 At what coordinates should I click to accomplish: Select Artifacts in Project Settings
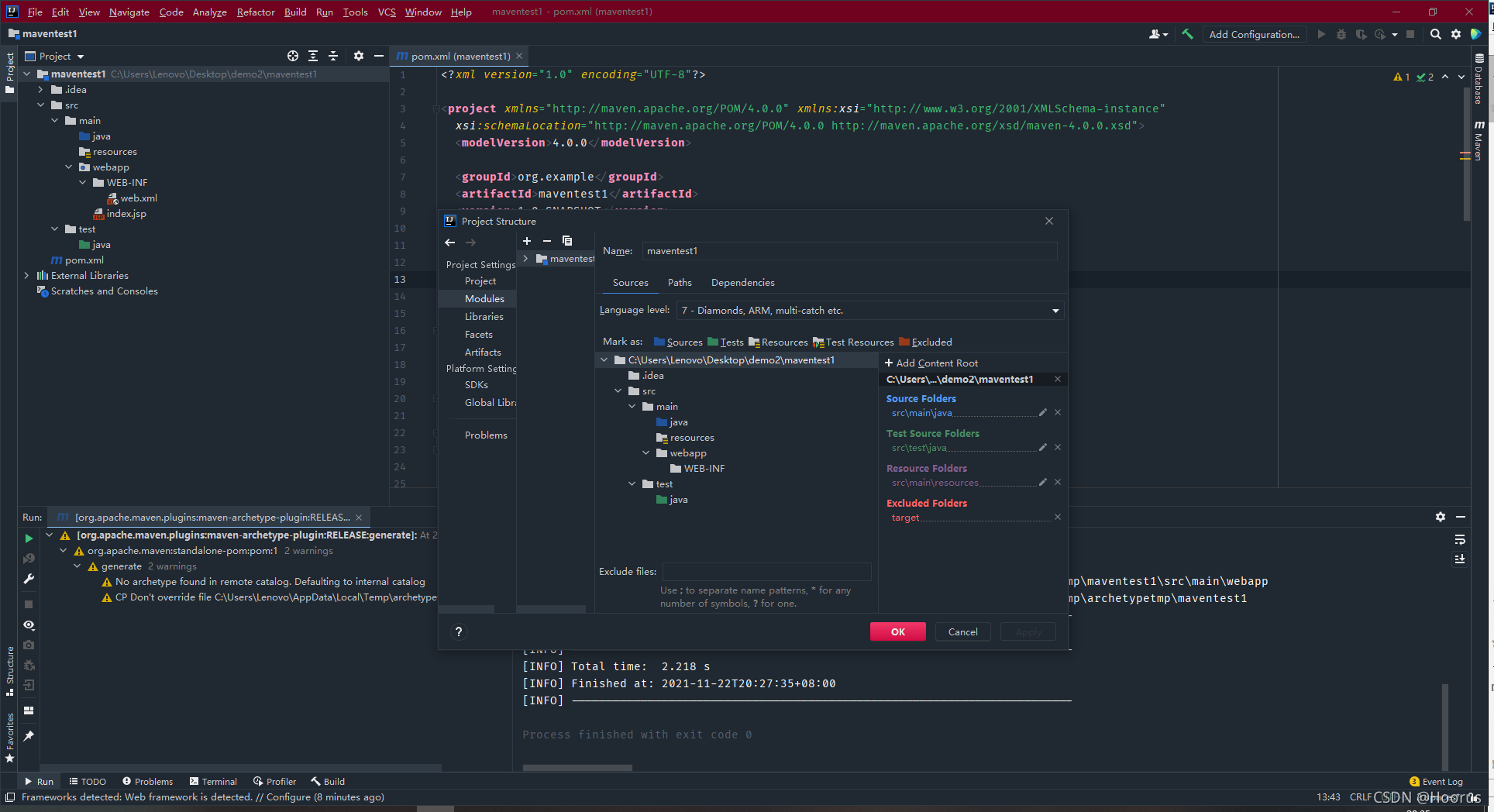click(482, 352)
